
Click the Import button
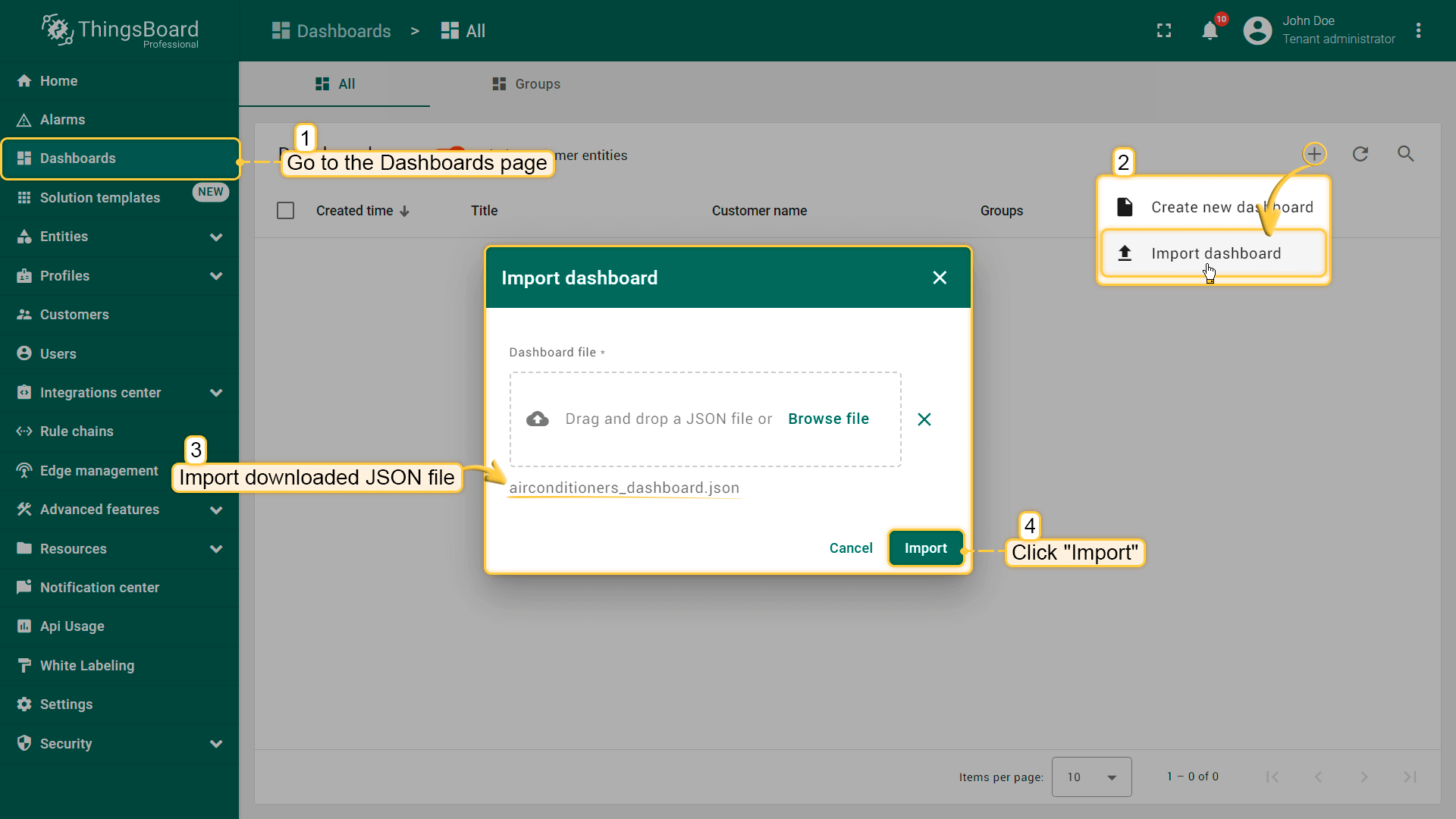(x=925, y=548)
